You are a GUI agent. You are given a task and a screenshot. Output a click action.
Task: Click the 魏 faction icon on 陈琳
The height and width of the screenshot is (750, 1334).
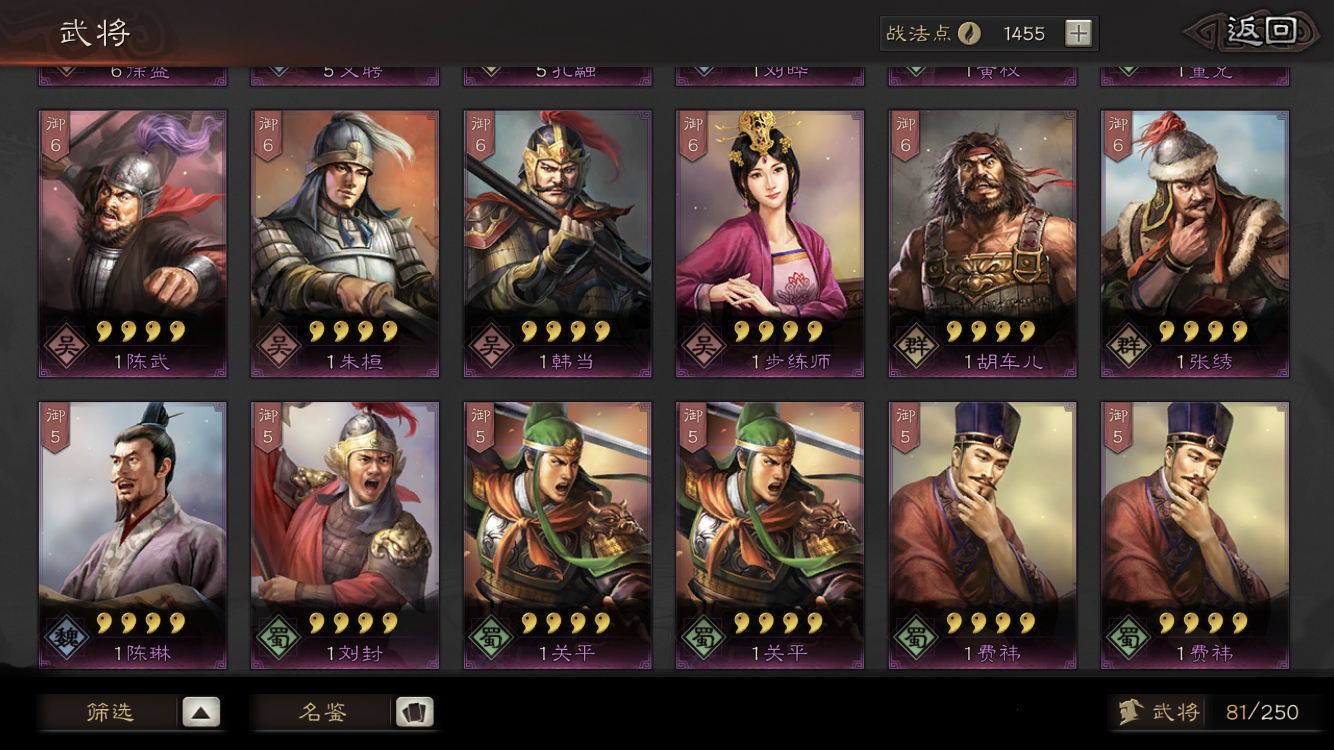(x=67, y=639)
